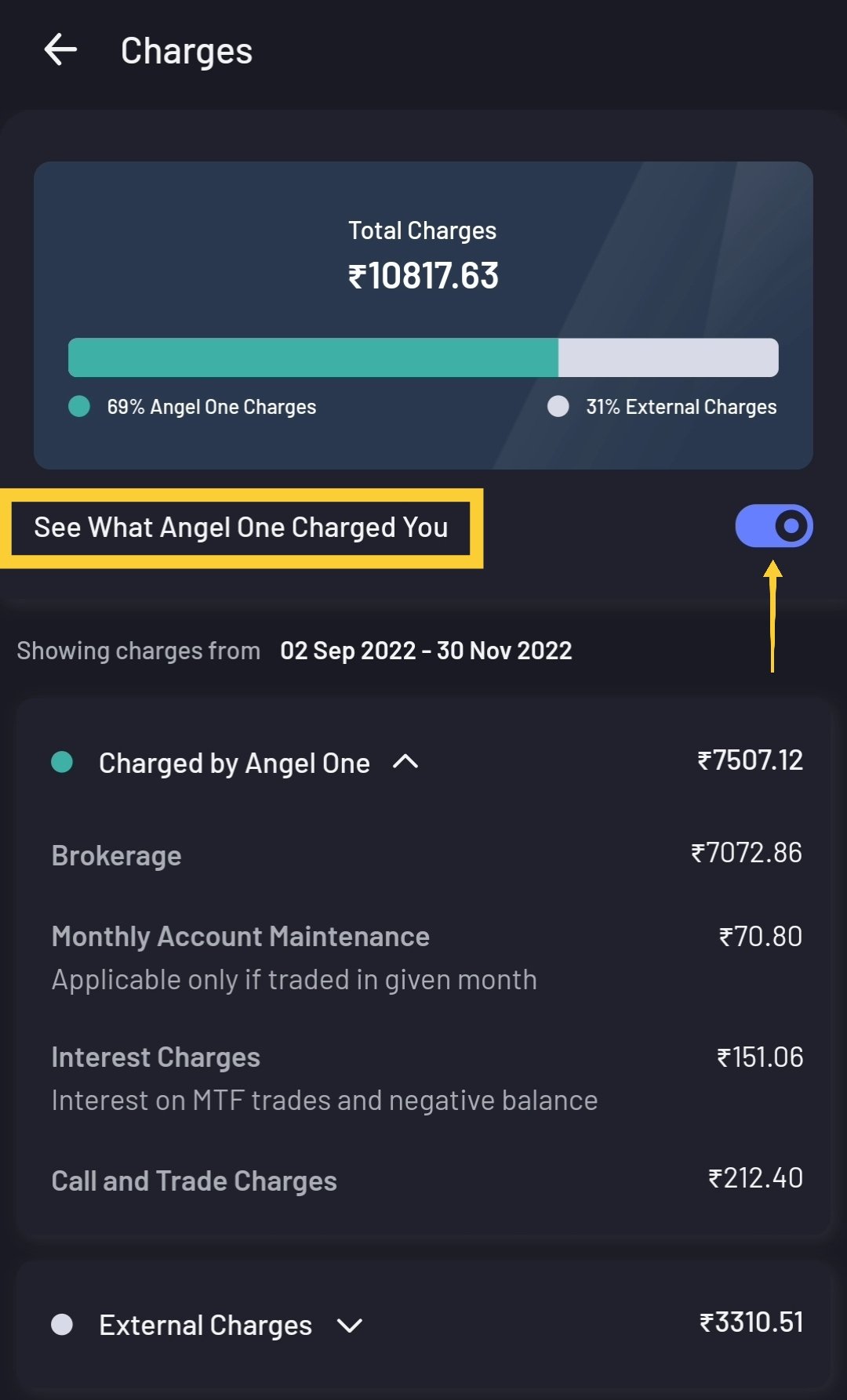Collapse the Charged by Angel One section
The image size is (847, 1400).
[405, 762]
